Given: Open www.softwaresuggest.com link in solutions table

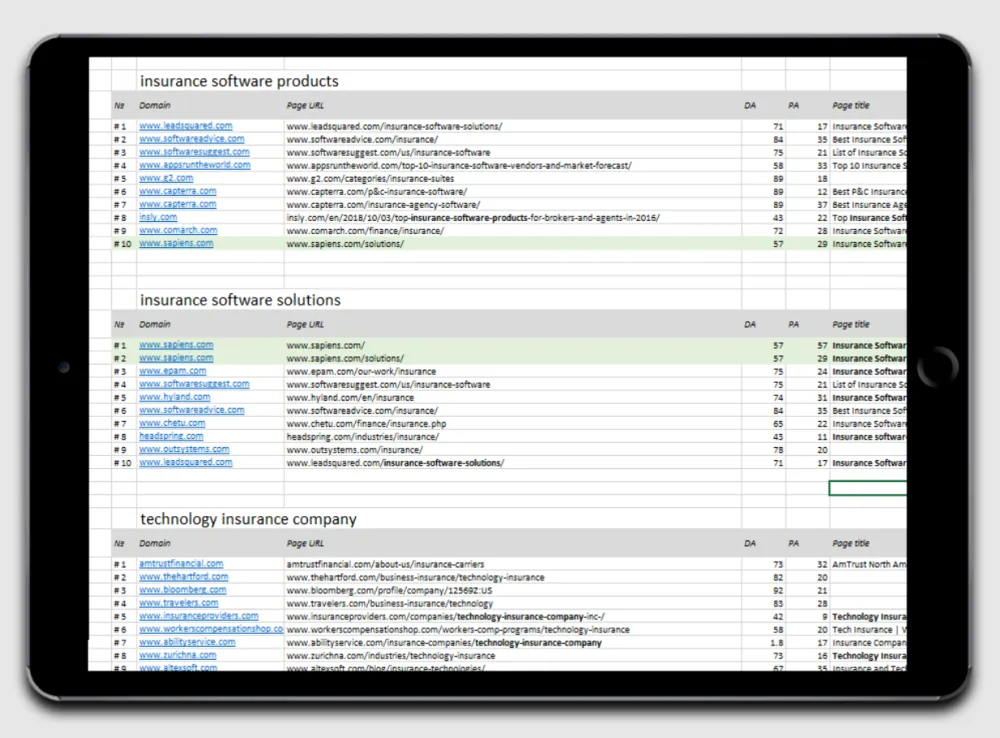Looking at the screenshot, I should 194,384.
